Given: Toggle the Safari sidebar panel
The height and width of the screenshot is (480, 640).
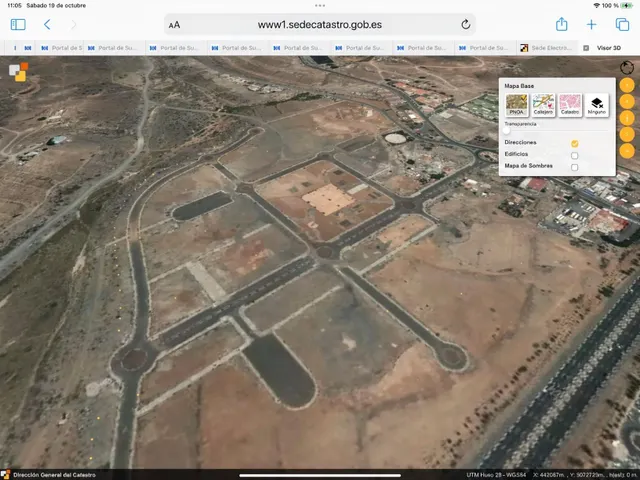Looking at the screenshot, I should [18, 24].
